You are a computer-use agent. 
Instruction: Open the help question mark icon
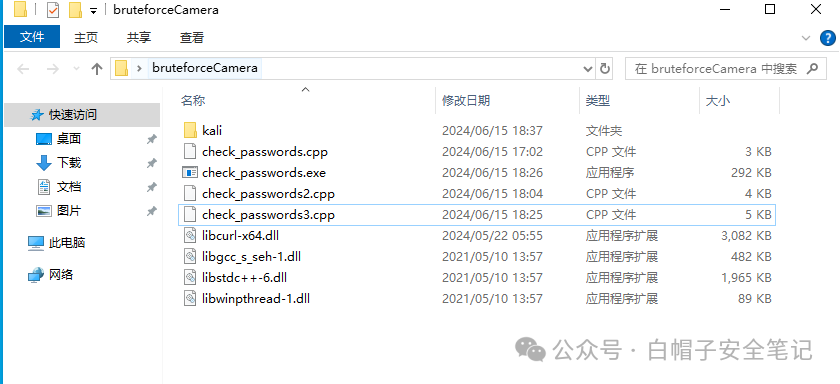(828, 38)
